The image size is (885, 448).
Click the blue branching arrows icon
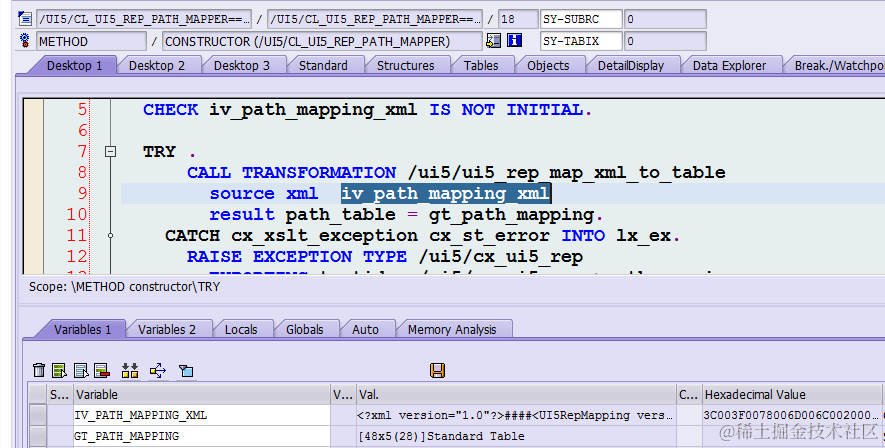point(158,370)
